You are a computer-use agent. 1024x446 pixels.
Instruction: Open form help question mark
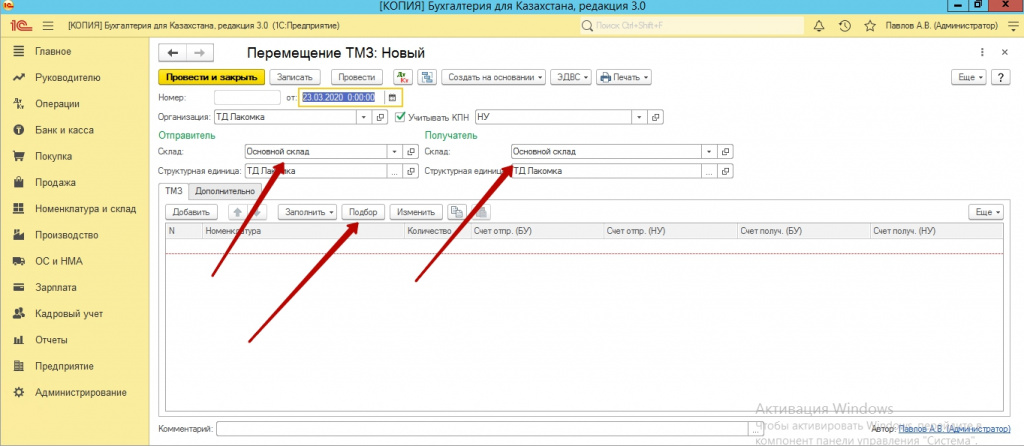tap(1000, 77)
